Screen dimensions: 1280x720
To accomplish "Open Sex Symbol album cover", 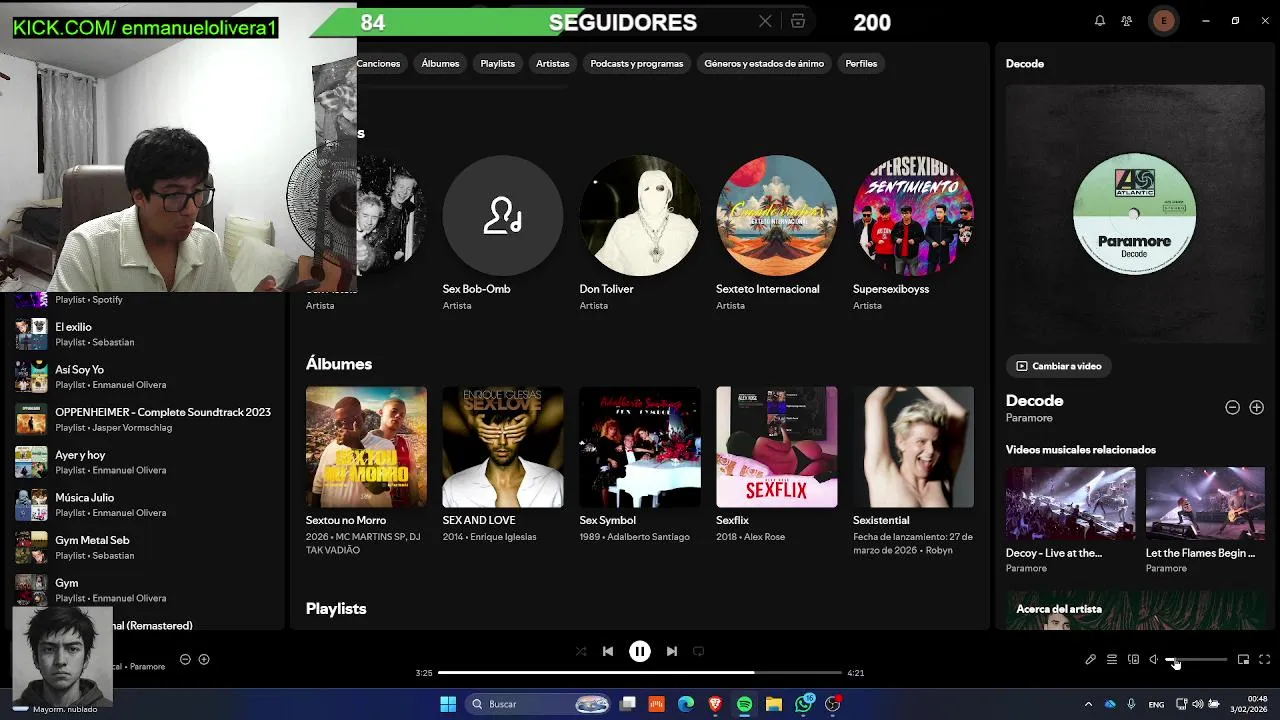I will [640, 447].
